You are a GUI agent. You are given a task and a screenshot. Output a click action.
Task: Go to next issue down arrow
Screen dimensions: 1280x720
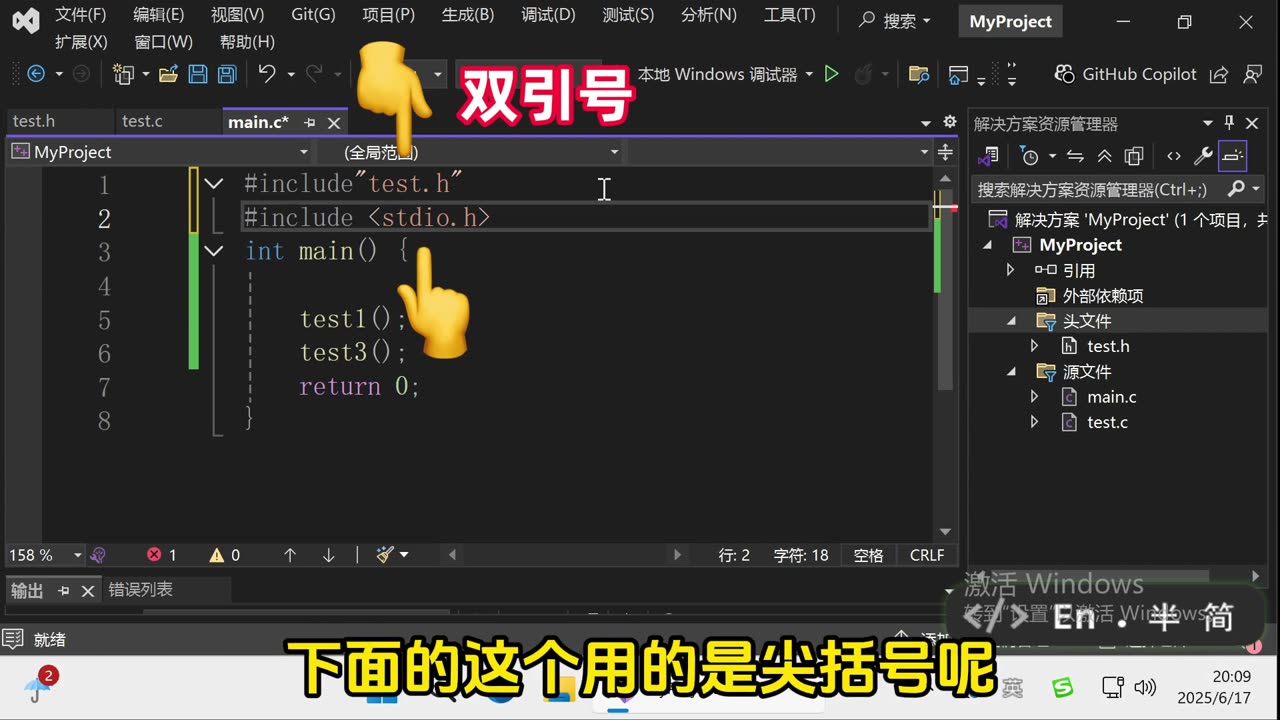click(x=328, y=555)
